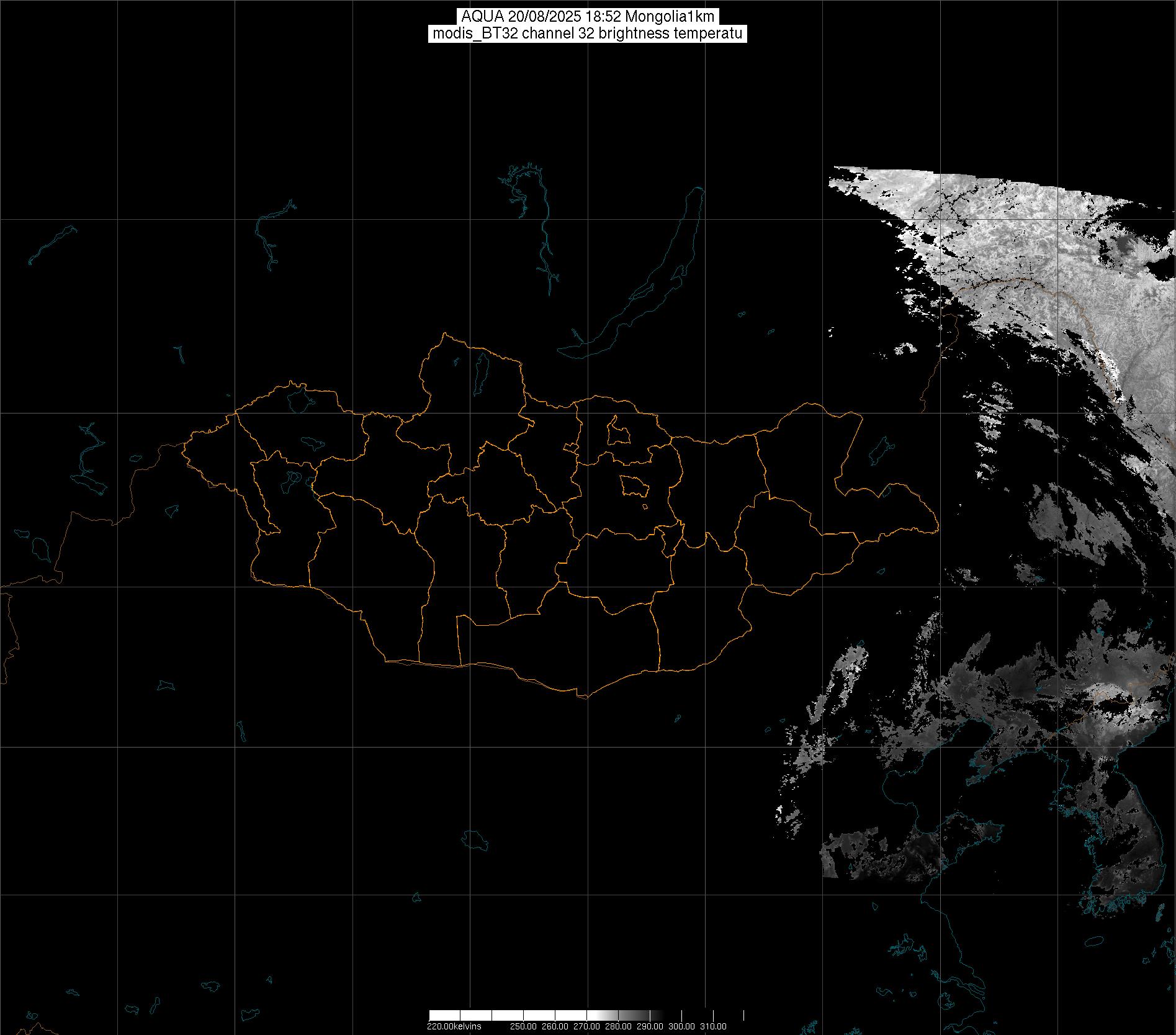The image size is (1176, 1035).
Task: Click the AQUA 20/08/2025 18:52 Mongolia1km title
Action: (587, 17)
